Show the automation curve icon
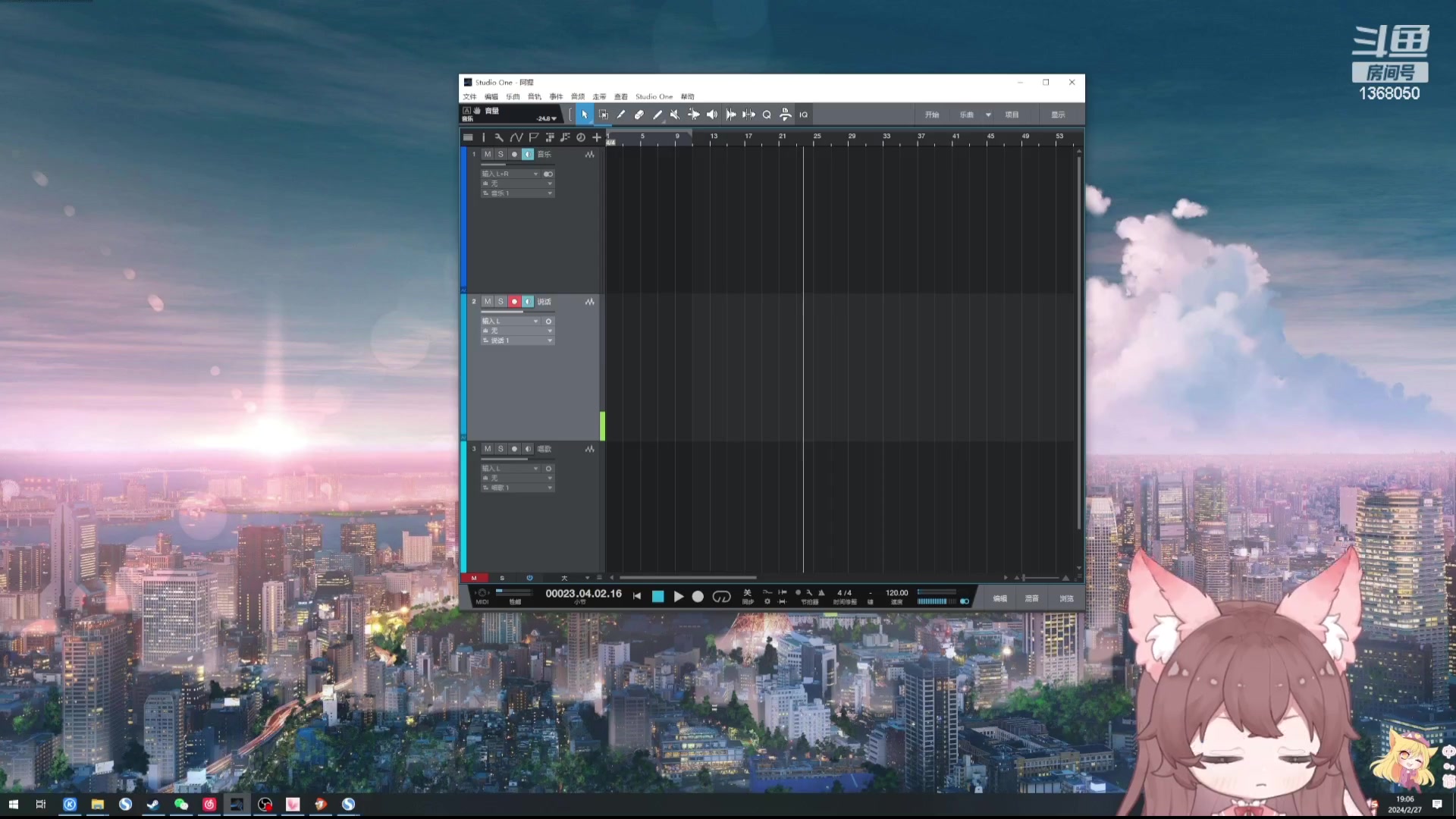Image resolution: width=1456 pixels, height=819 pixels. [x=516, y=137]
